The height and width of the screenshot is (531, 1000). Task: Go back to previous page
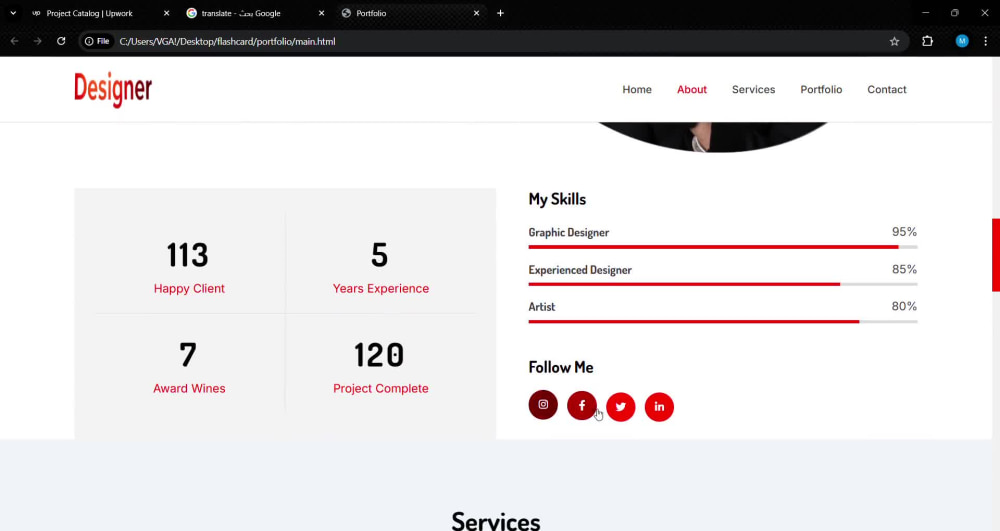point(15,41)
